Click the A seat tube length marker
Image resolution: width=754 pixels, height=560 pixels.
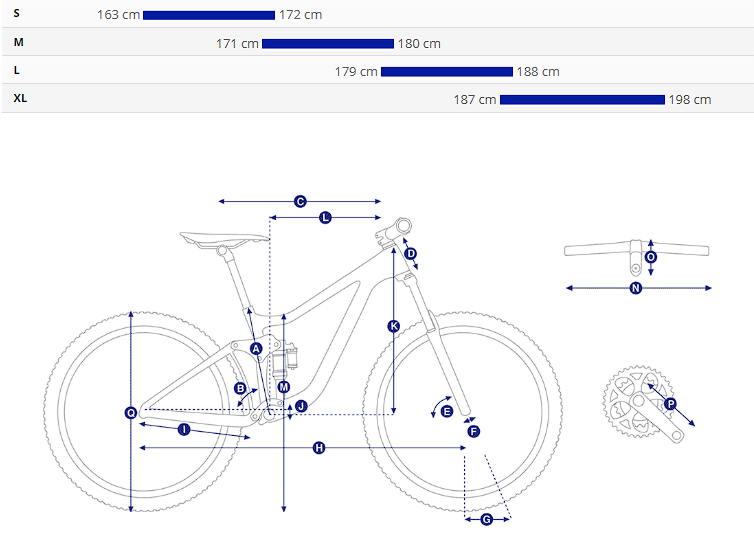[256, 348]
